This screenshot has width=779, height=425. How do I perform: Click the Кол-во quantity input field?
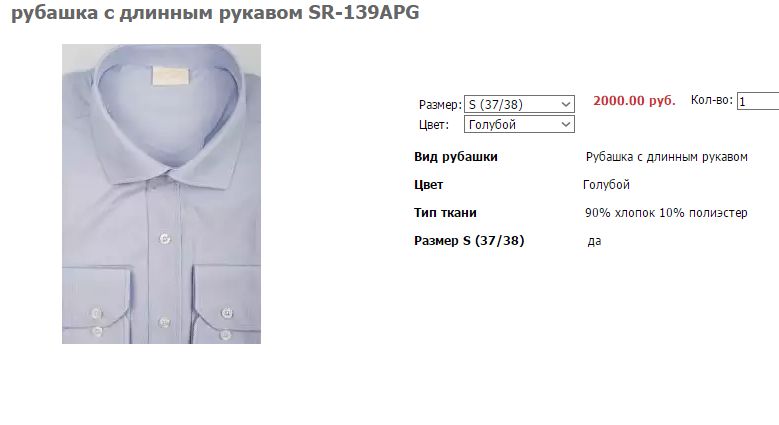(x=758, y=101)
